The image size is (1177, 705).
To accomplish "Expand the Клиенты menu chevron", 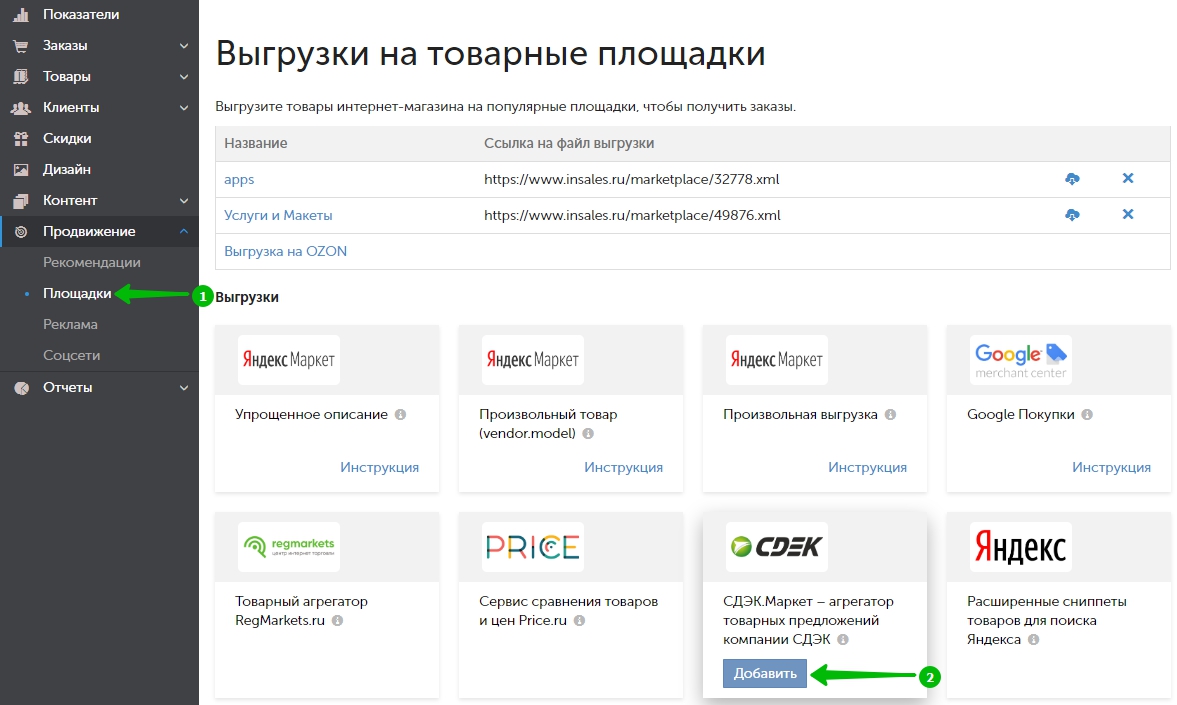I will 184,108.
